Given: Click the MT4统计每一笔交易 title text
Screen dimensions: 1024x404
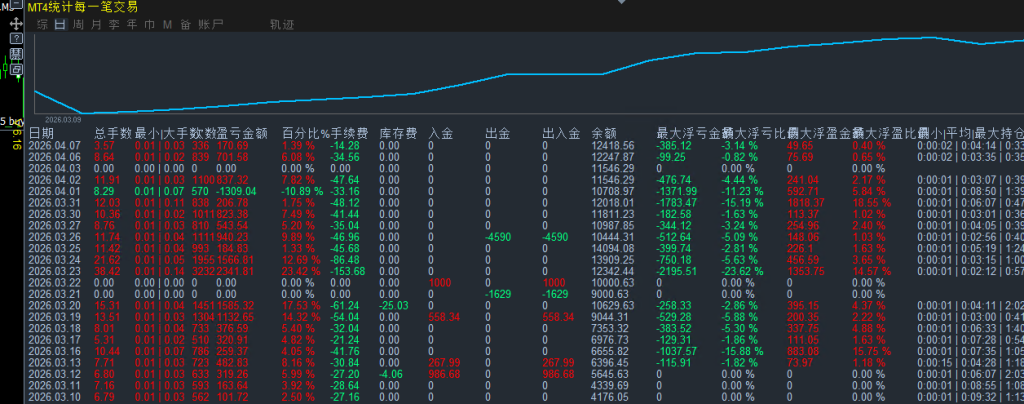Looking at the screenshot, I should (83, 7).
